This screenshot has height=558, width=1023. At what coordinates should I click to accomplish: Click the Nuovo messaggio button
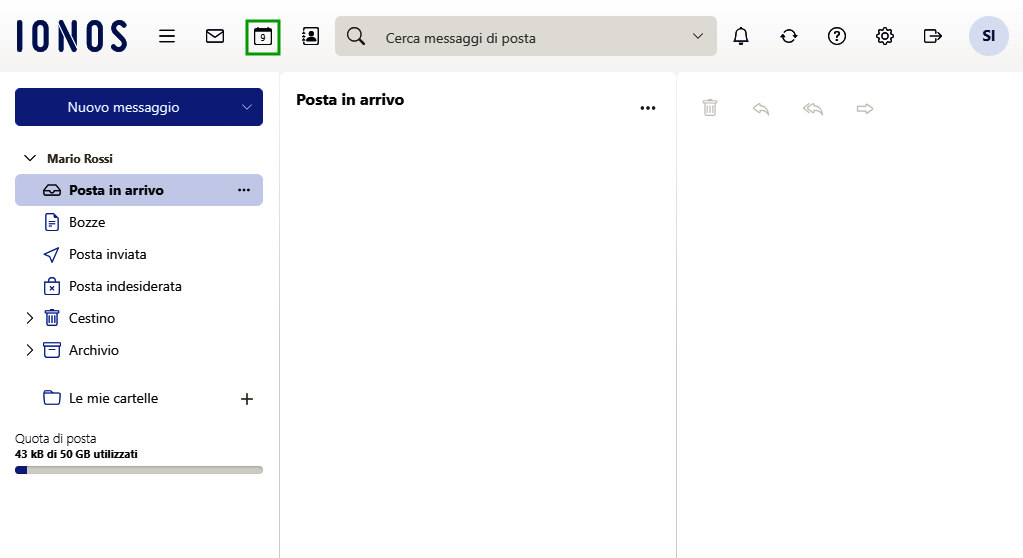pos(123,107)
